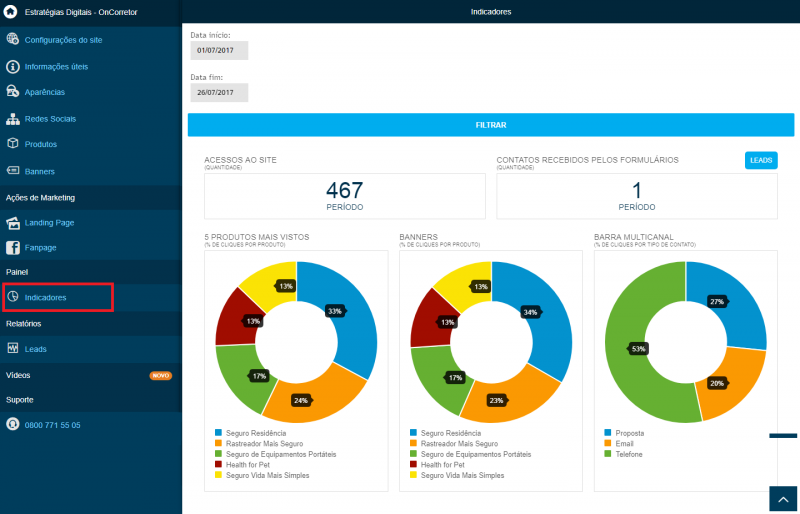Click the Data início date field
This screenshot has height=514, width=800.
pos(219,51)
